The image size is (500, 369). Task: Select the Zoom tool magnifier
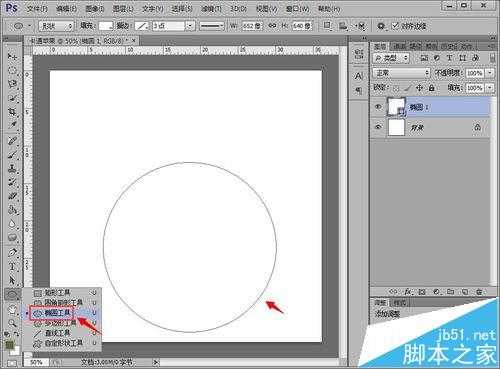pyautogui.click(x=12, y=323)
